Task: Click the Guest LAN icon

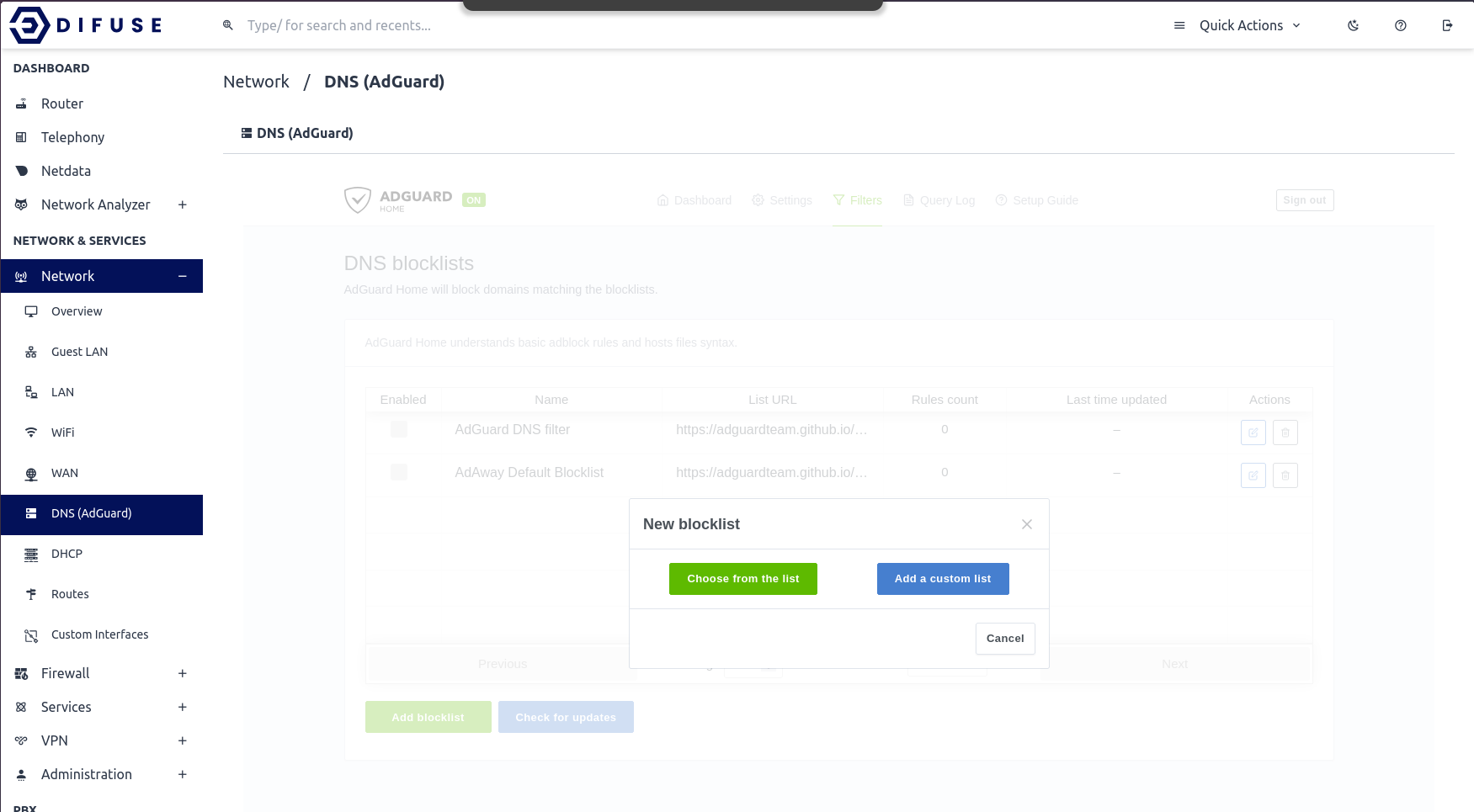Action: pyautogui.click(x=31, y=352)
